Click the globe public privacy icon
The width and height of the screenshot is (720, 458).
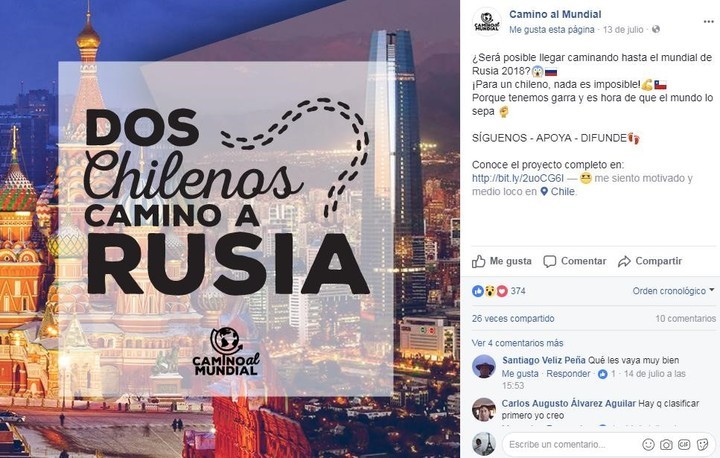656,29
